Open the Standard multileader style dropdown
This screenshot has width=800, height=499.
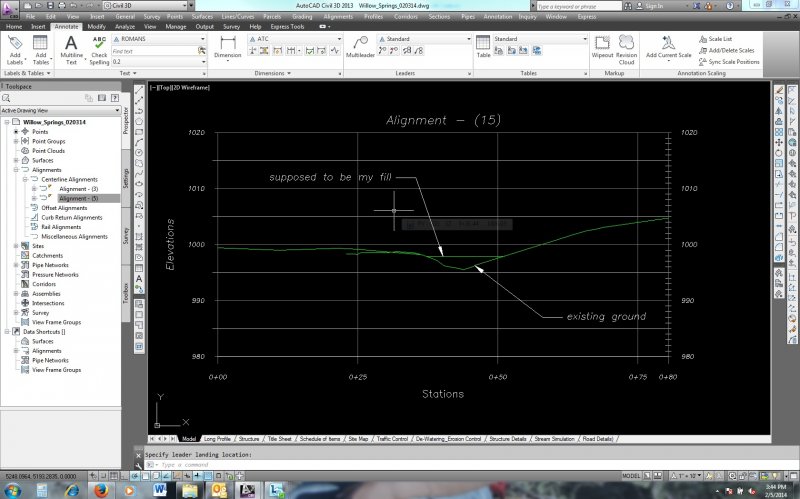(x=468, y=39)
